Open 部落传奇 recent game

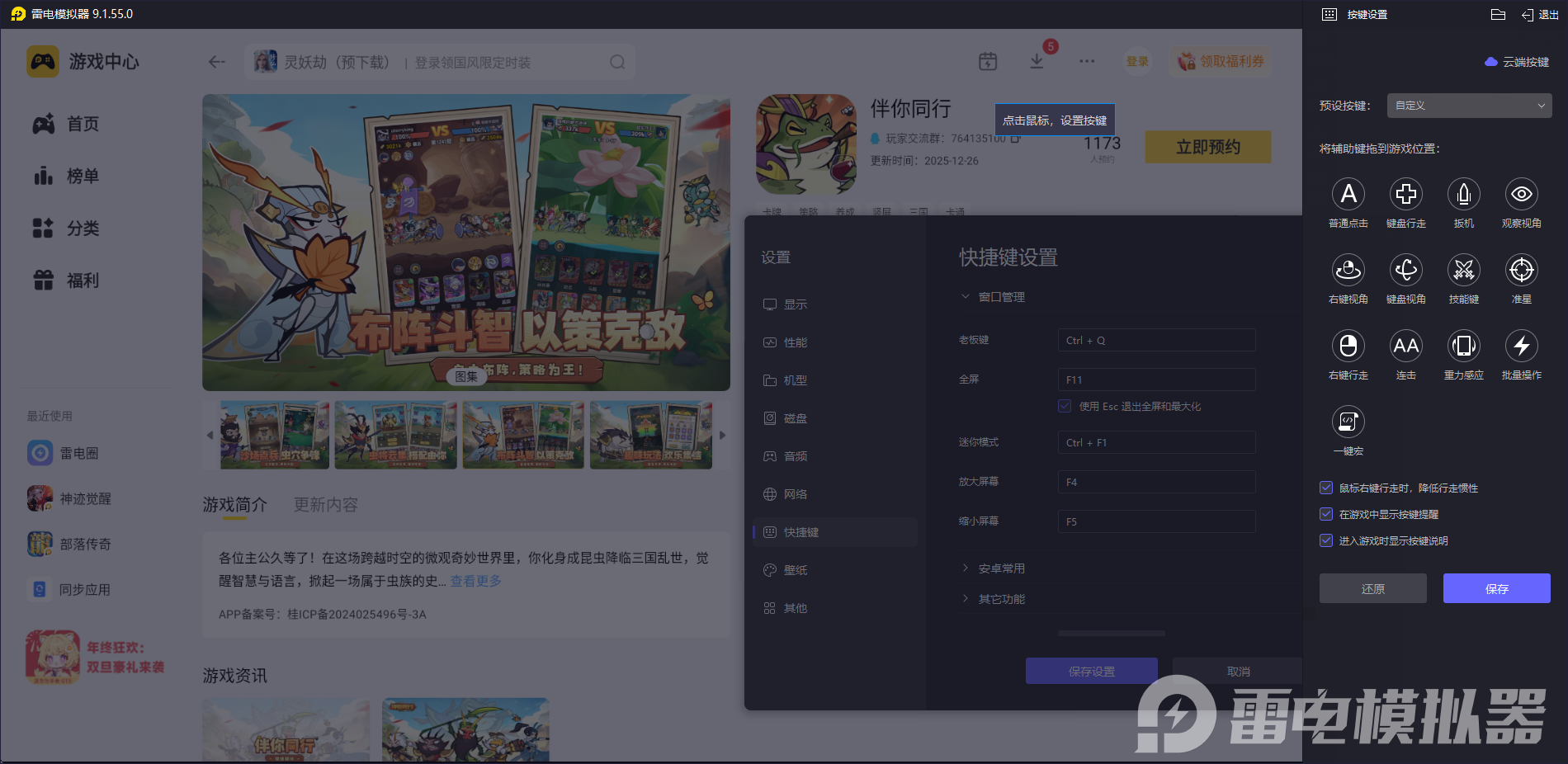pyautogui.click(x=69, y=544)
